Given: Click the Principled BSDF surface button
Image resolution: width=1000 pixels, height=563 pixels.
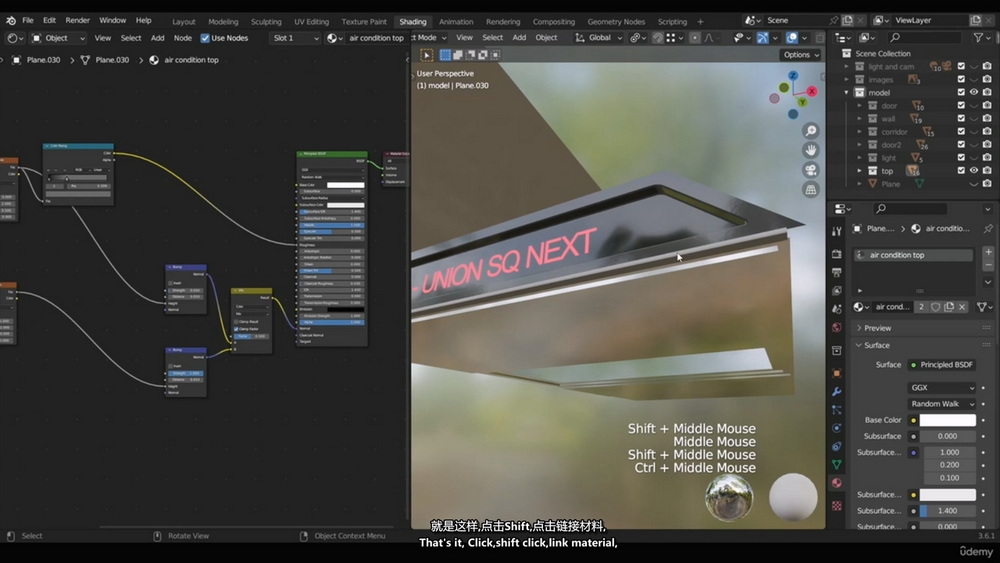Looking at the screenshot, I should tap(941, 365).
